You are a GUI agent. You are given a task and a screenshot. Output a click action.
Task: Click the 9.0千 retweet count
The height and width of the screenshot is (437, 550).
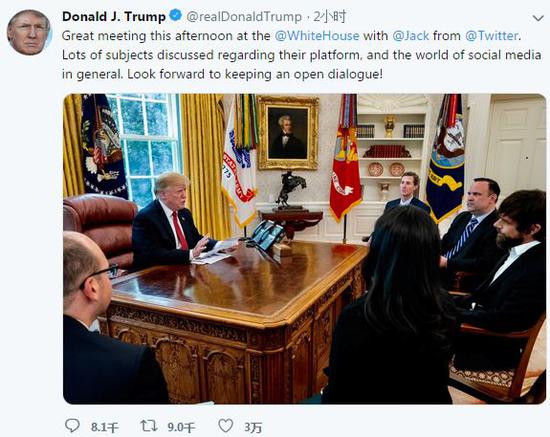[181, 427]
